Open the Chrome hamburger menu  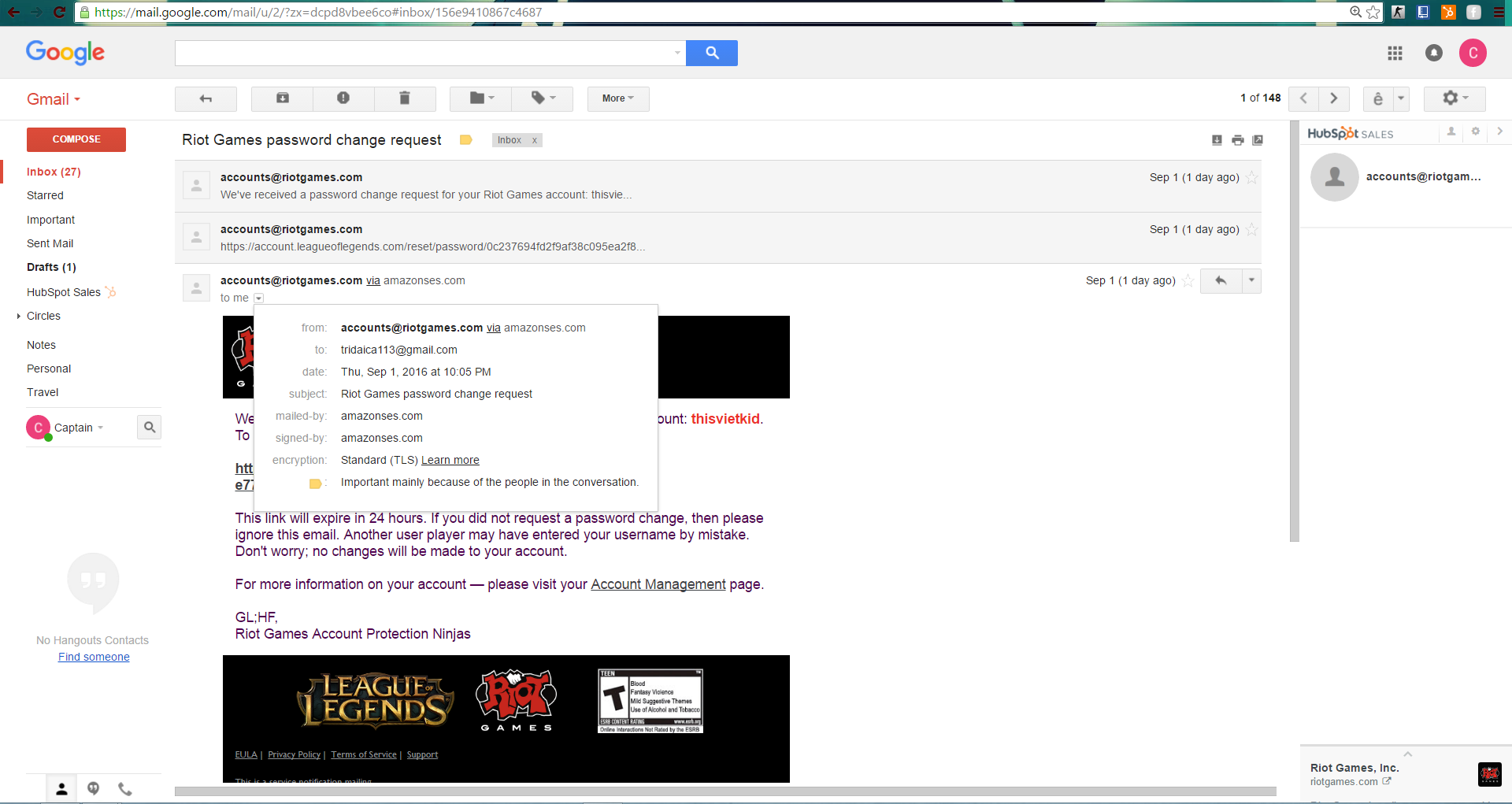click(x=1499, y=12)
